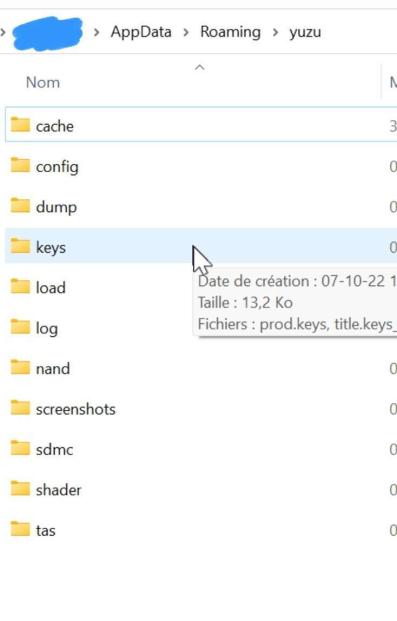Select the tas folder row
Screen dimensions: 397x621
[201, 530]
